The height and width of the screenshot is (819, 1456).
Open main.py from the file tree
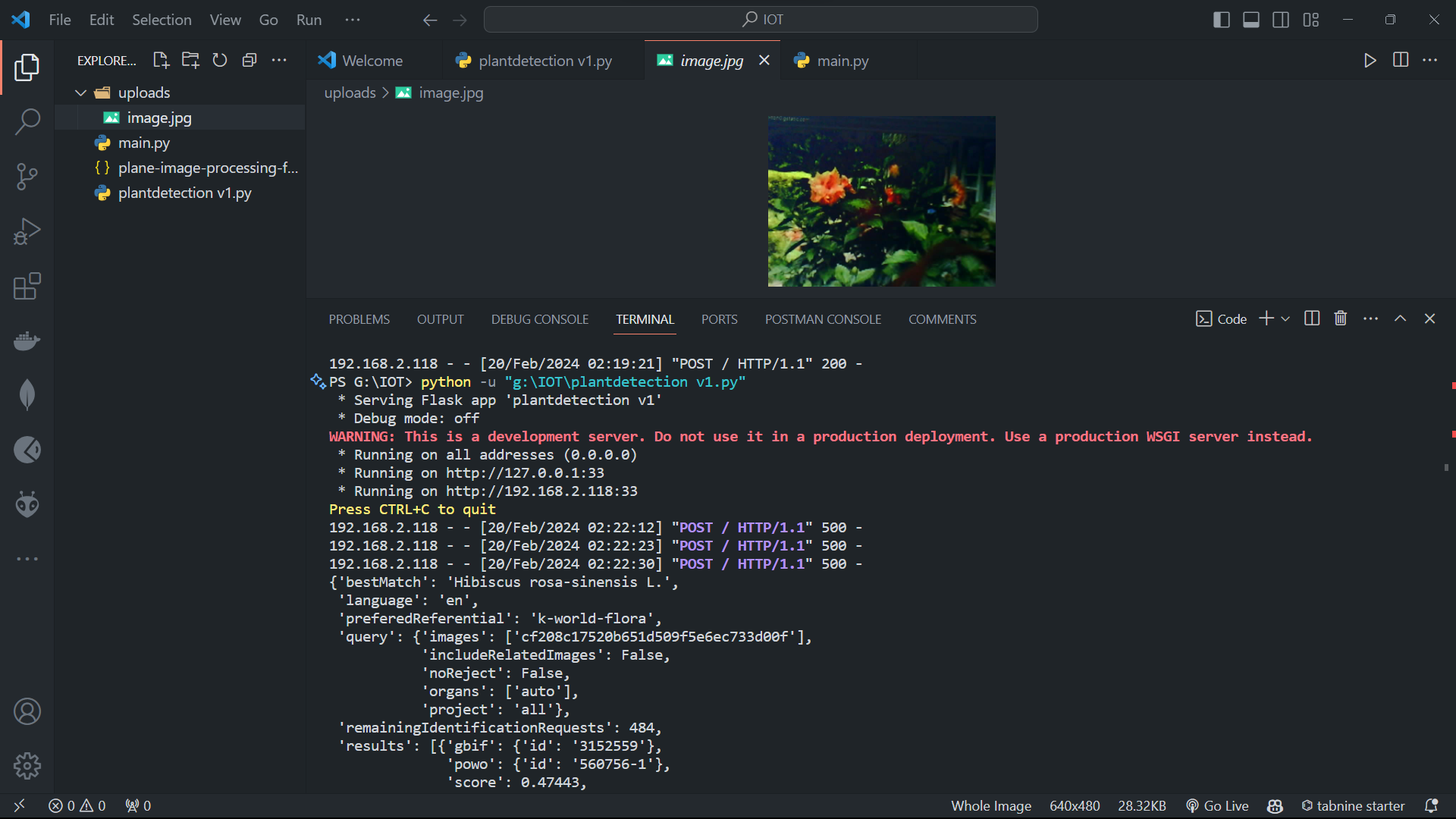point(180,143)
